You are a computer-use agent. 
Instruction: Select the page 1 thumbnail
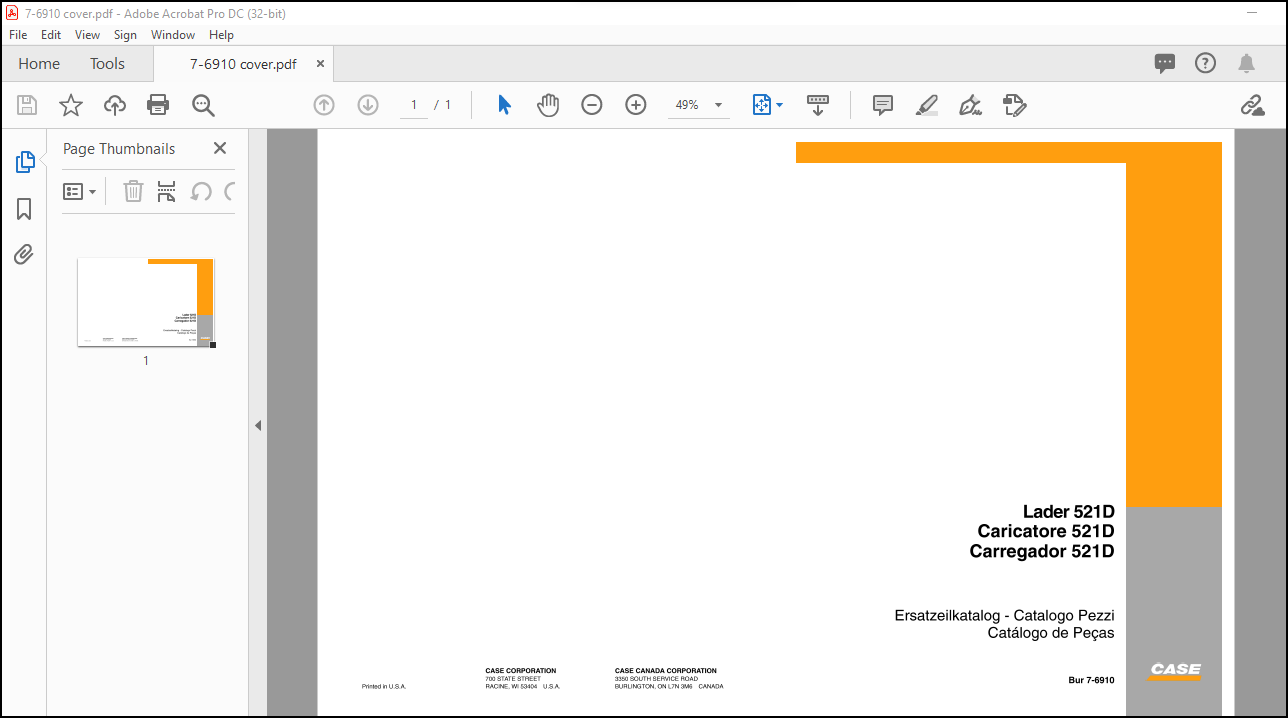[x=146, y=302]
